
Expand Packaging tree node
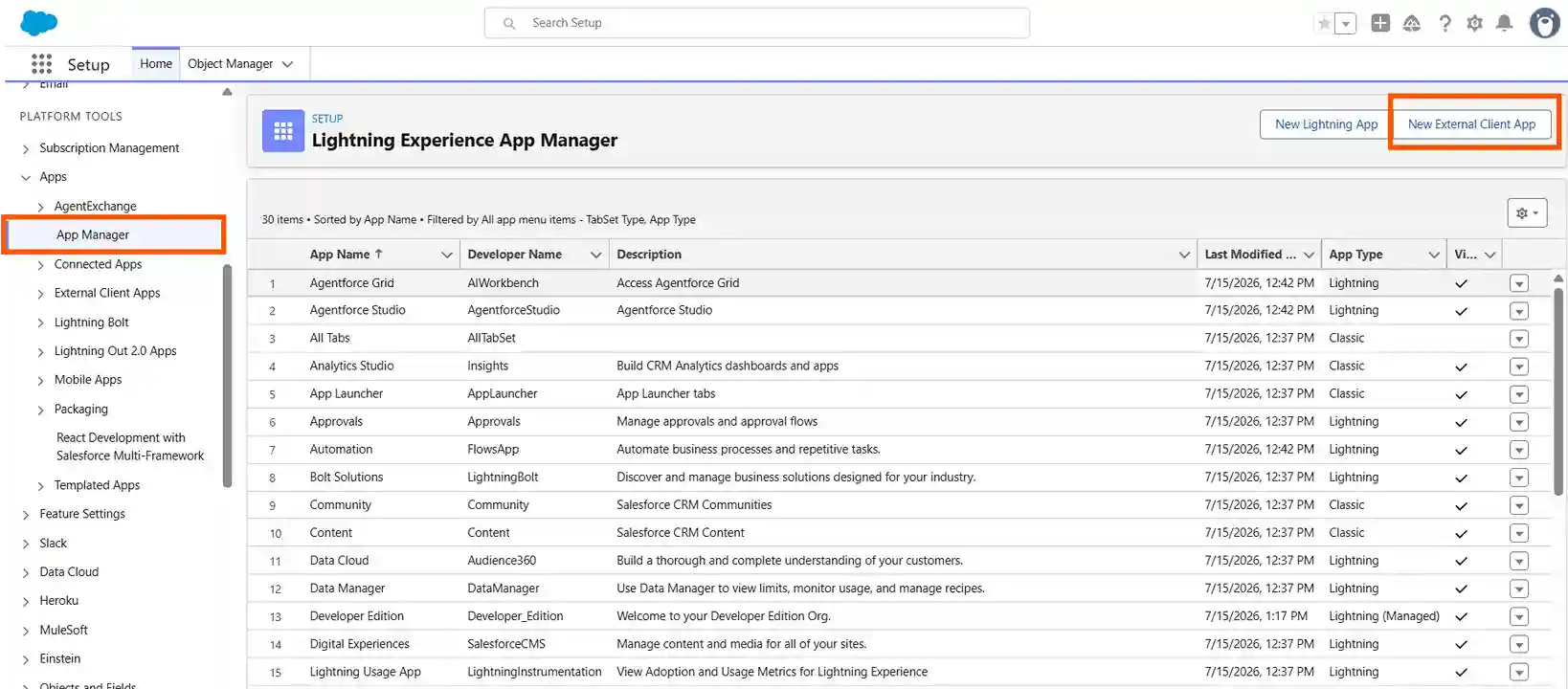[x=40, y=410]
